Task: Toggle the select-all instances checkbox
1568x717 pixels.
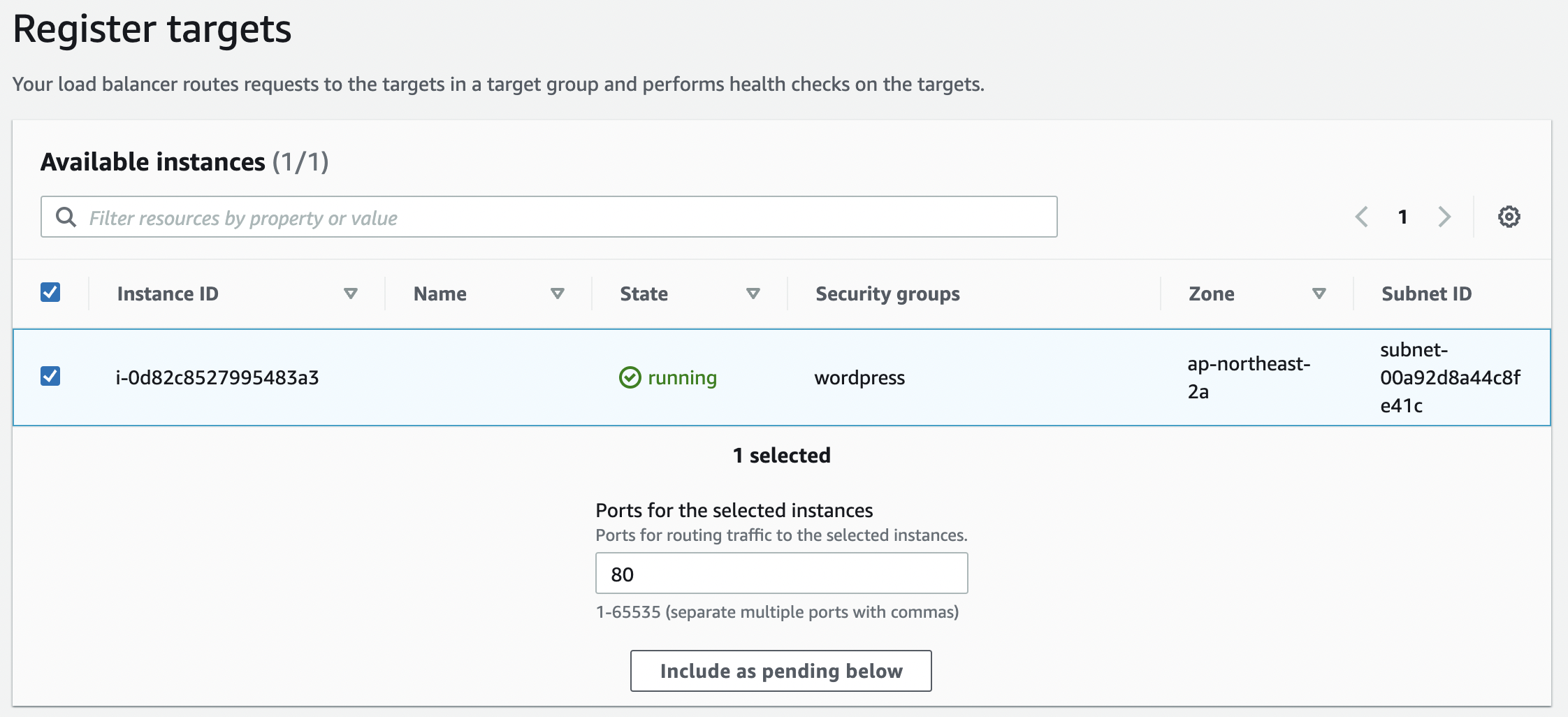Action: click(x=50, y=292)
